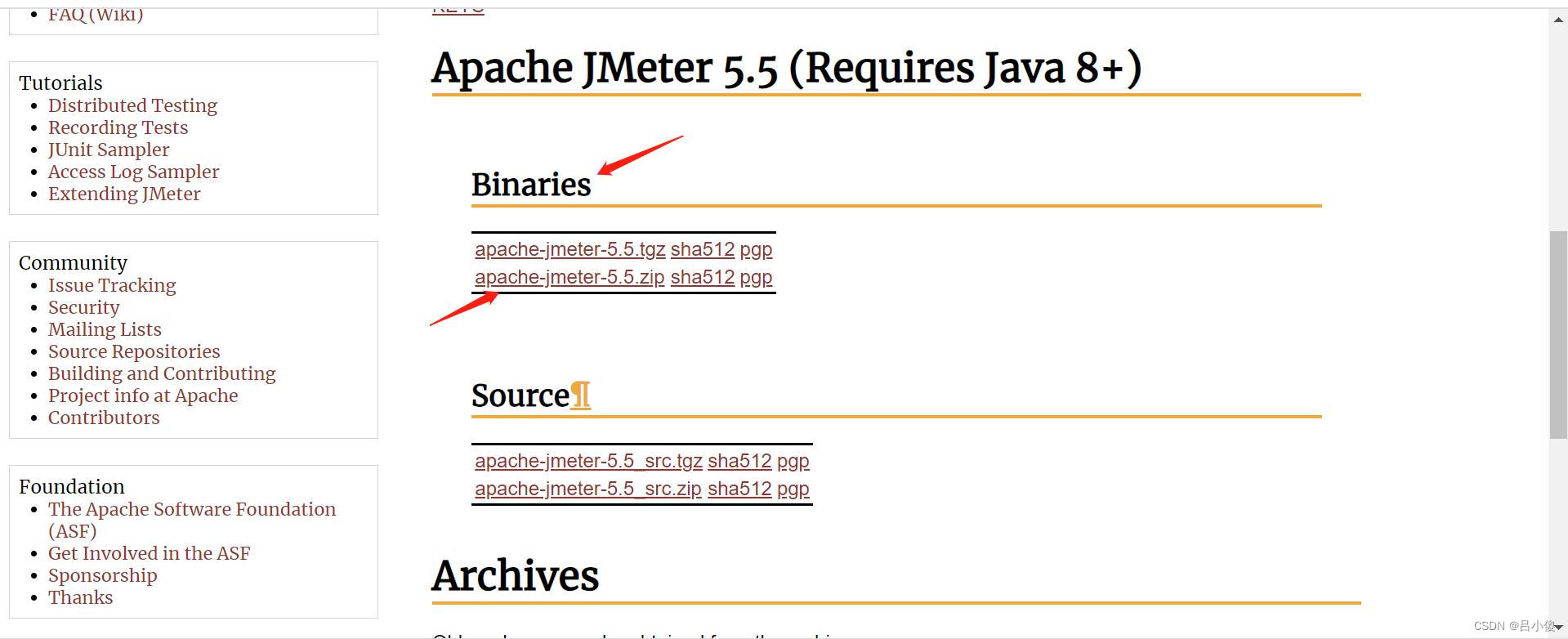Image resolution: width=1568 pixels, height=639 pixels.
Task: Download the apache-jmeter-5.5_src.tgz source archive
Action: 587,462
